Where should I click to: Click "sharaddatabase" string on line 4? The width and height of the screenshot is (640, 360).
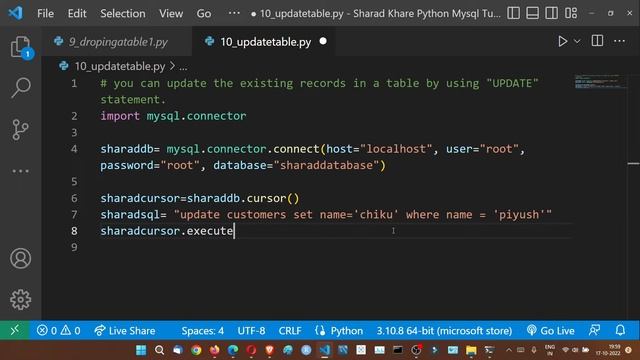pos(327,165)
